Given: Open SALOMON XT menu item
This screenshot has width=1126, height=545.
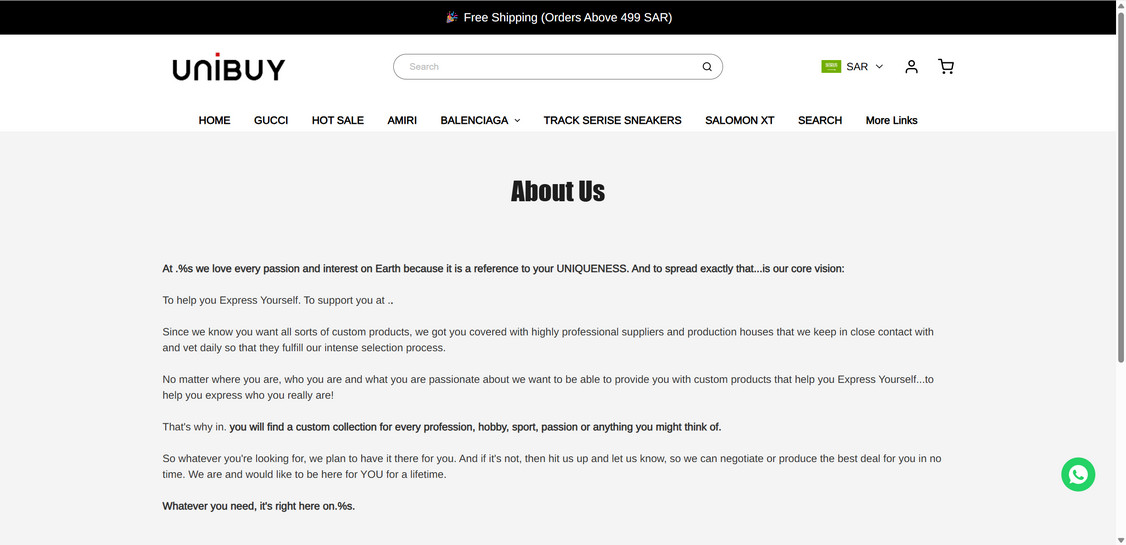Looking at the screenshot, I should [740, 121].
